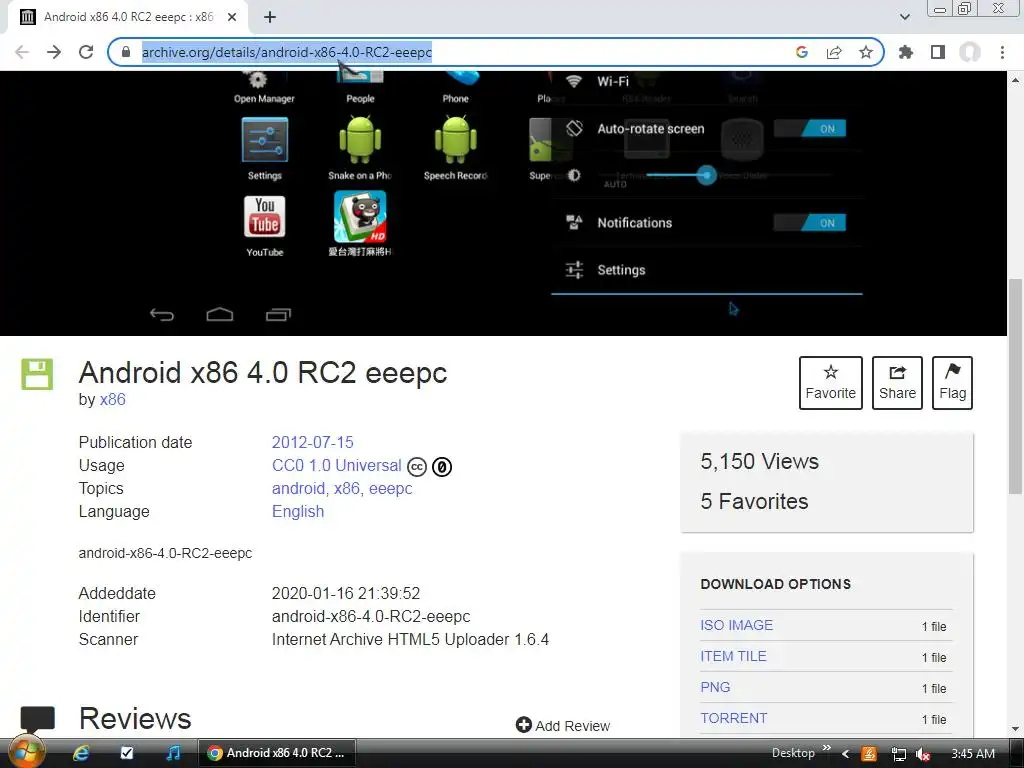Image resolution: width=1024 pixels, height=768 pixels.
Task: Go forward with browser arrow
Action: tap(54, 52)
